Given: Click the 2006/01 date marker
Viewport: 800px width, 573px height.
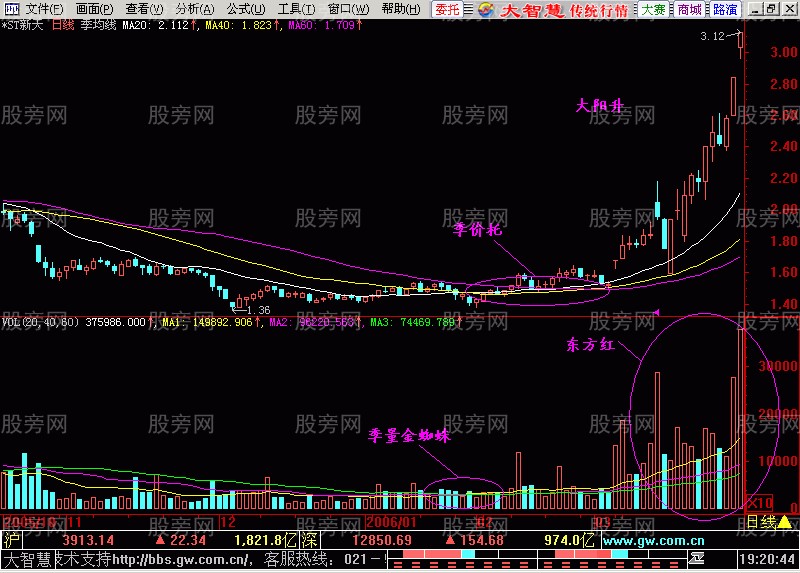Looking at the screenshot, I should 391,522.
